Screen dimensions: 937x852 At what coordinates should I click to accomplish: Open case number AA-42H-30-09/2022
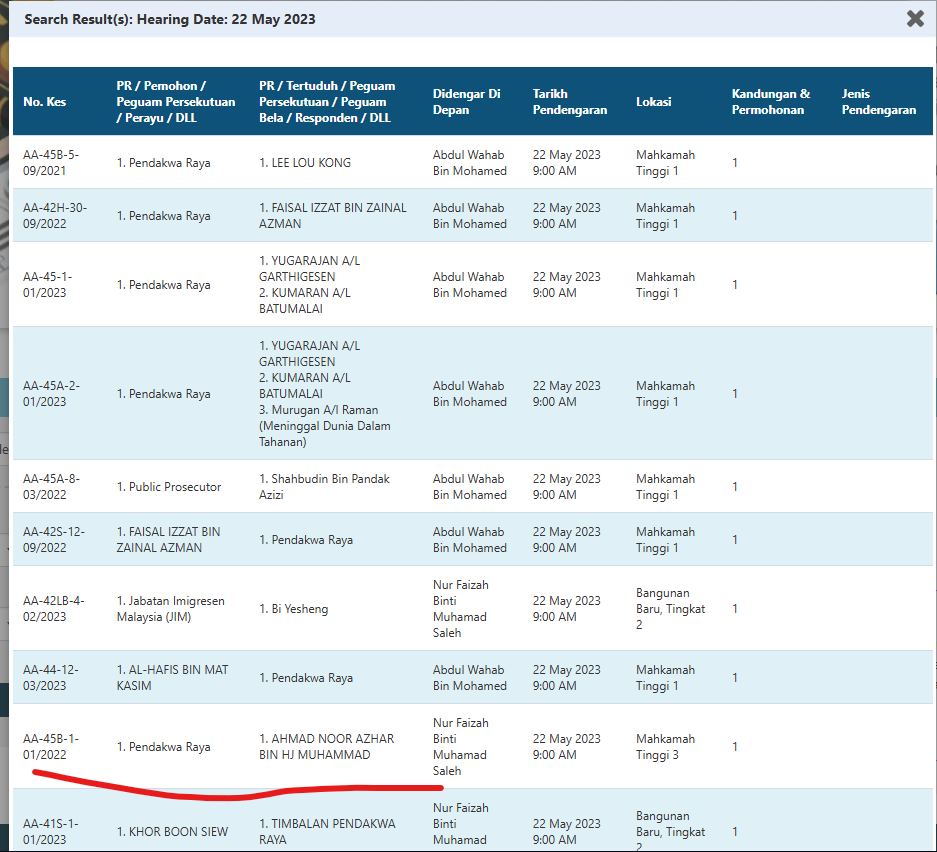tap(54, 216)
